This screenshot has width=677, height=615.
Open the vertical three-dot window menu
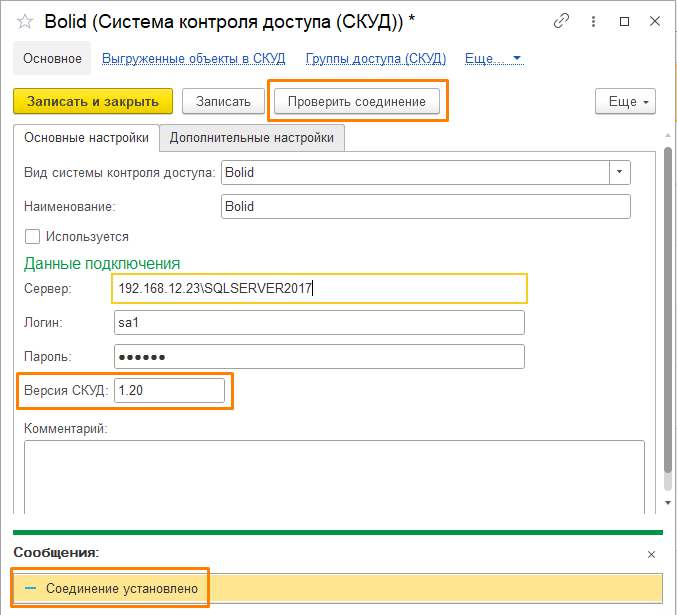(595, 21)
